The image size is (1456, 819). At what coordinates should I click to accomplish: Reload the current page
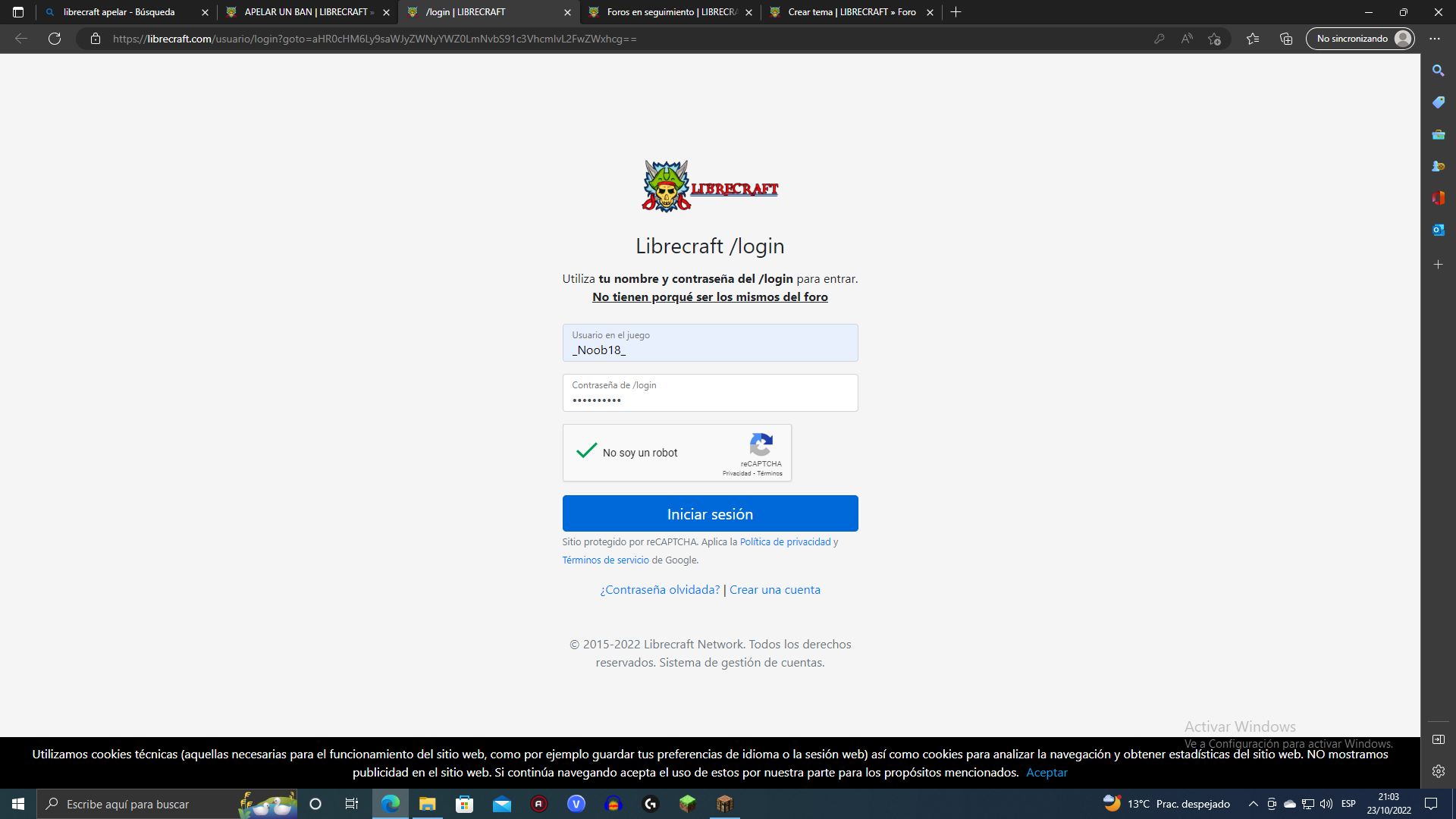(55, 39)
